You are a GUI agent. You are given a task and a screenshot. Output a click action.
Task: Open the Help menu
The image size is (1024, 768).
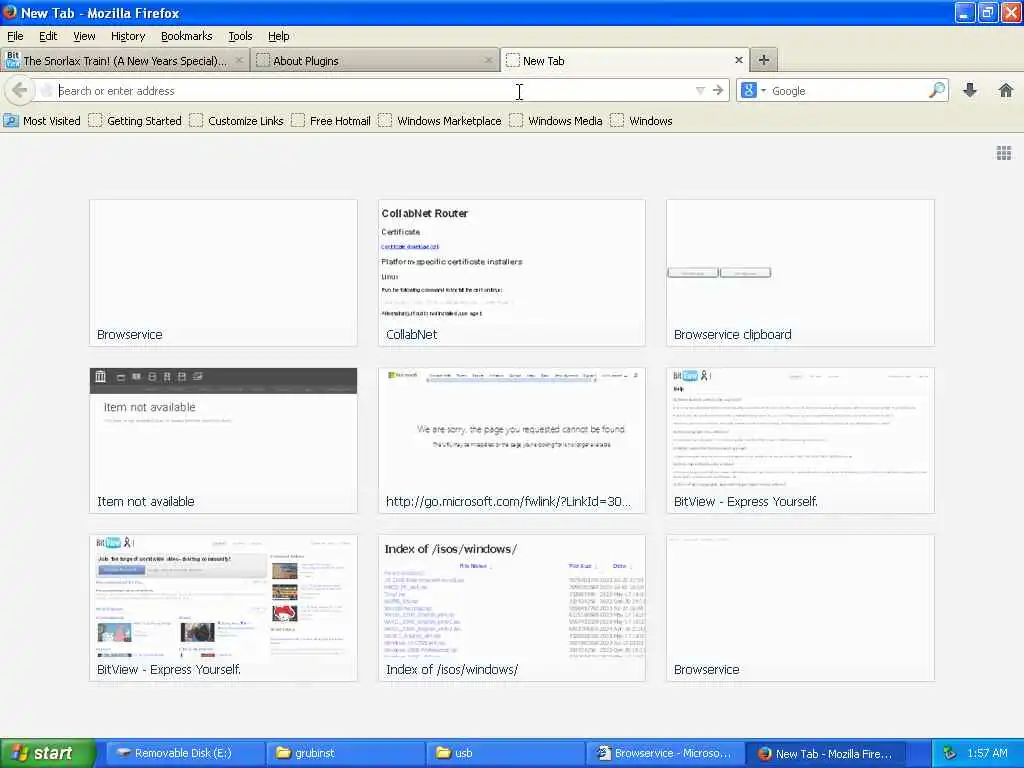tap(279, 36)
